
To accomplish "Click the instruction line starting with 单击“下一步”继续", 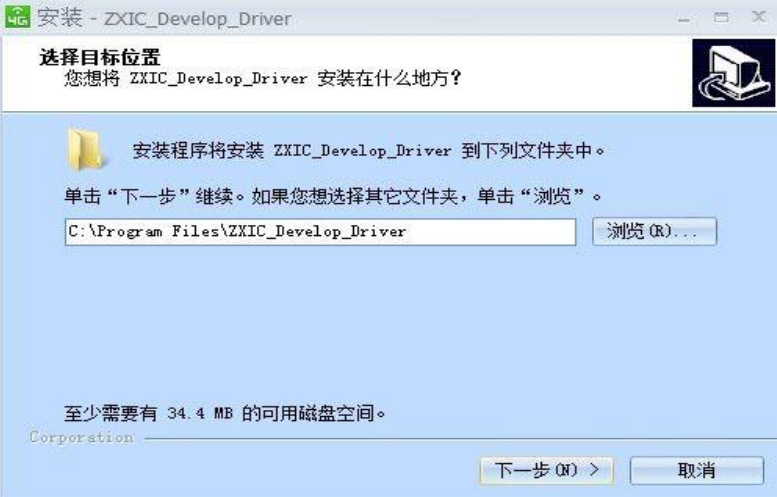I will click(333, 196).
